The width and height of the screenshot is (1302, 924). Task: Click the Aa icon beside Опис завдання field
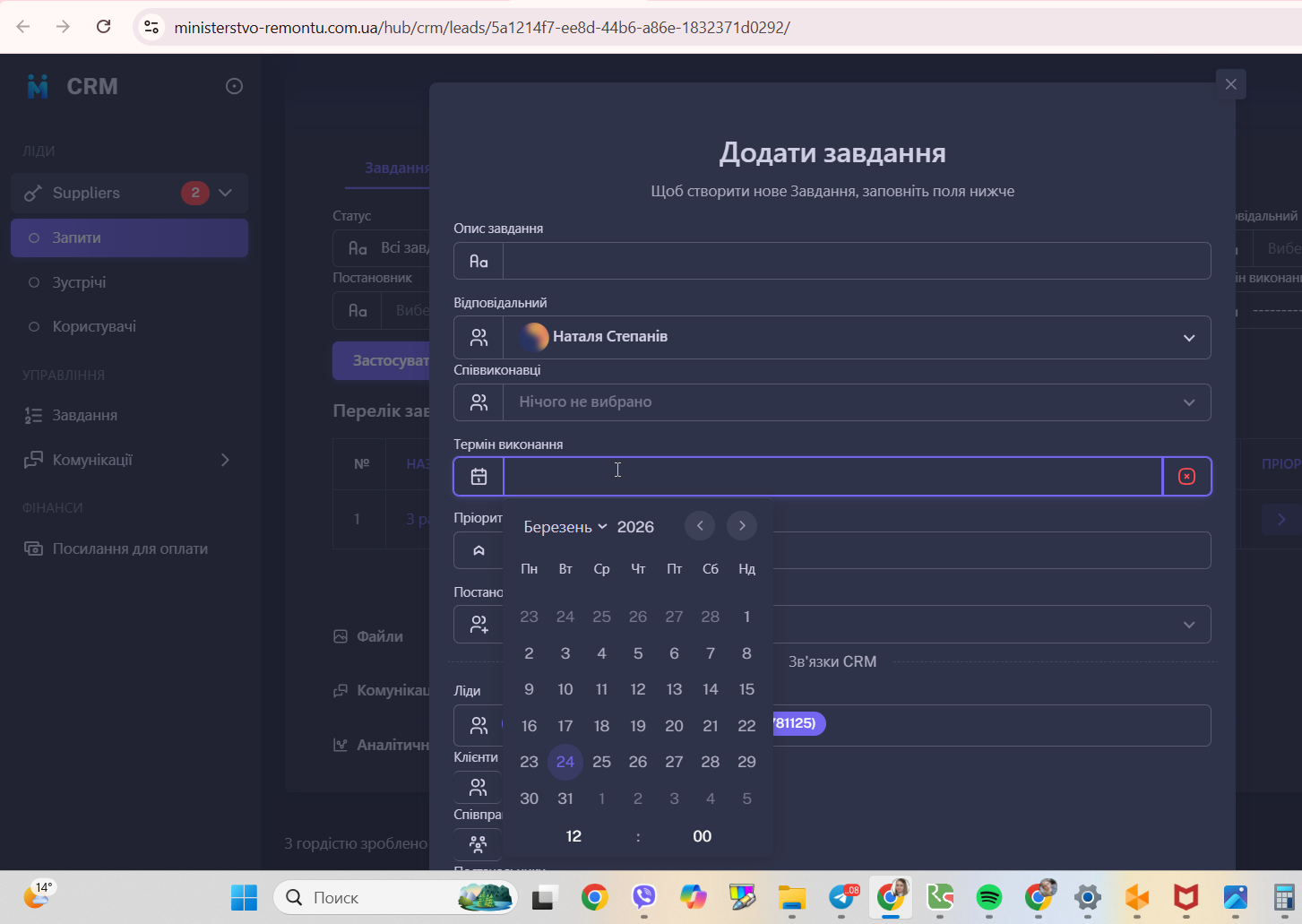(x=479, y=261)
